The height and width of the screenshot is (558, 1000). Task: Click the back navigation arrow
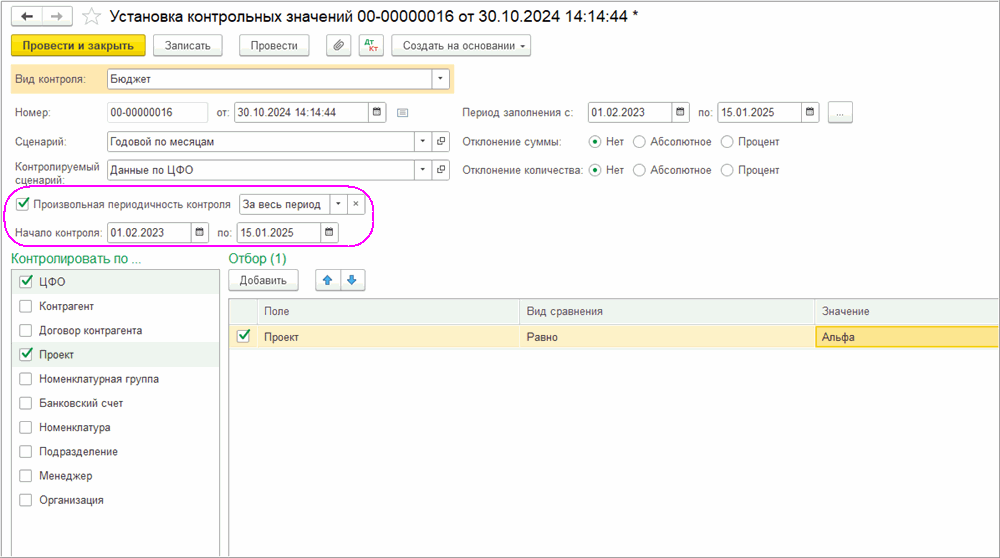pos(27,17)
